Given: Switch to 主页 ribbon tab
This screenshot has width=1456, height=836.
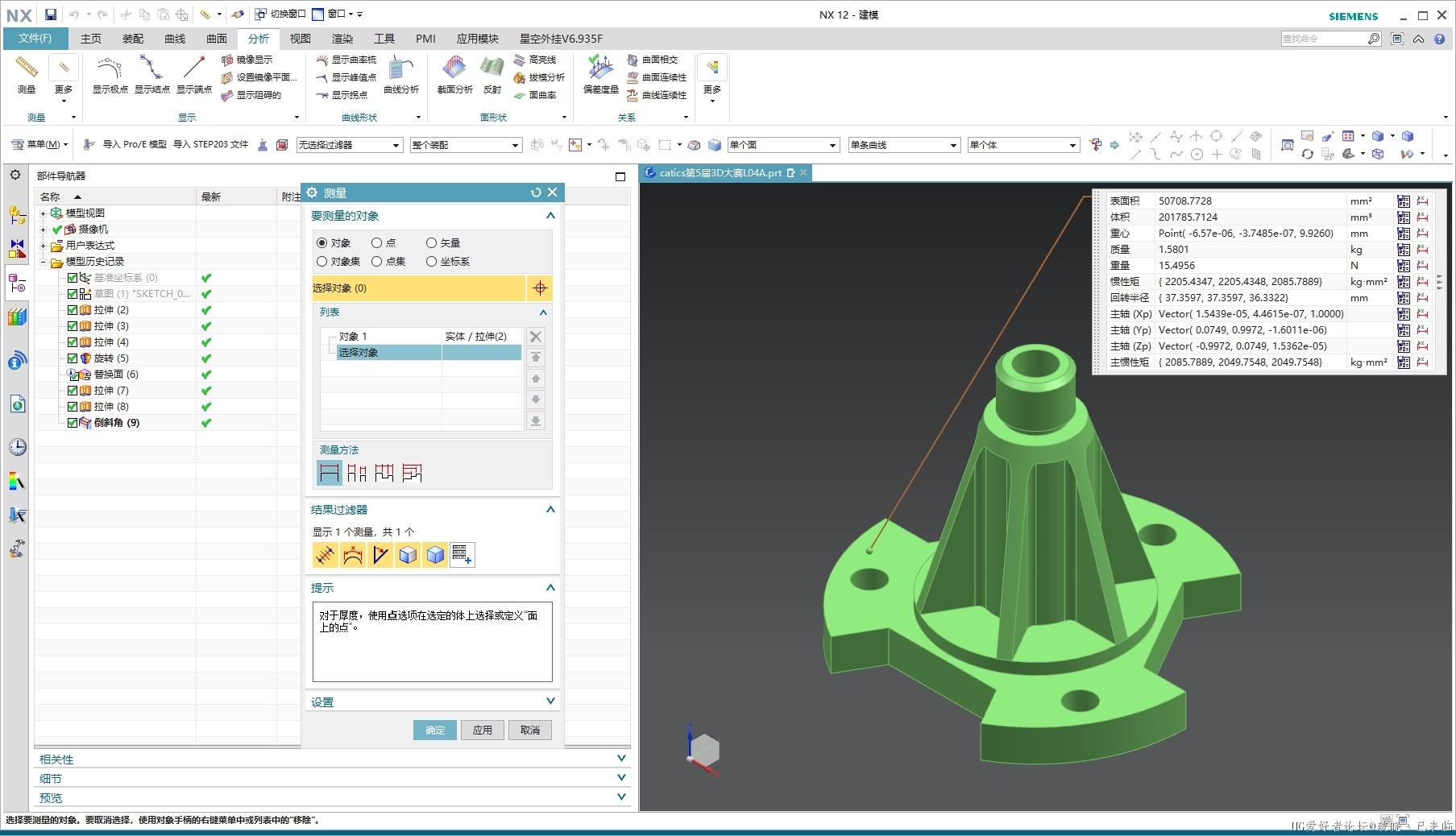Looking at the screenshot, I should (x=91, y=39).
